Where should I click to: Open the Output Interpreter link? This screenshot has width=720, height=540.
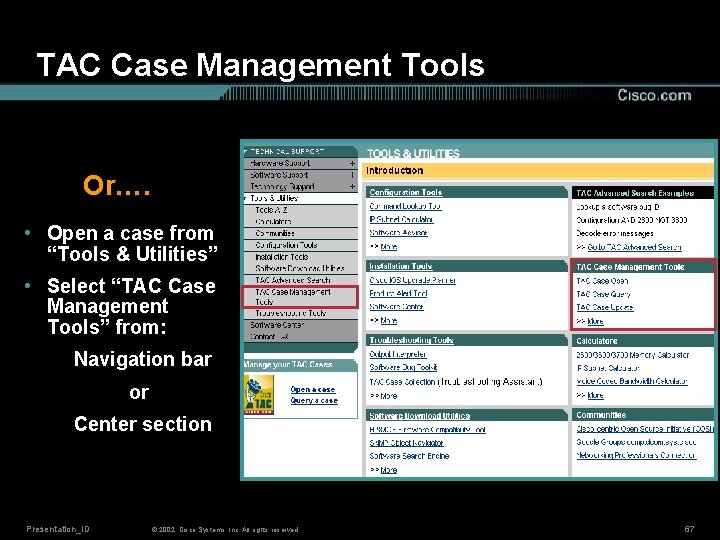pyautogui.click(x=398, y=354)
